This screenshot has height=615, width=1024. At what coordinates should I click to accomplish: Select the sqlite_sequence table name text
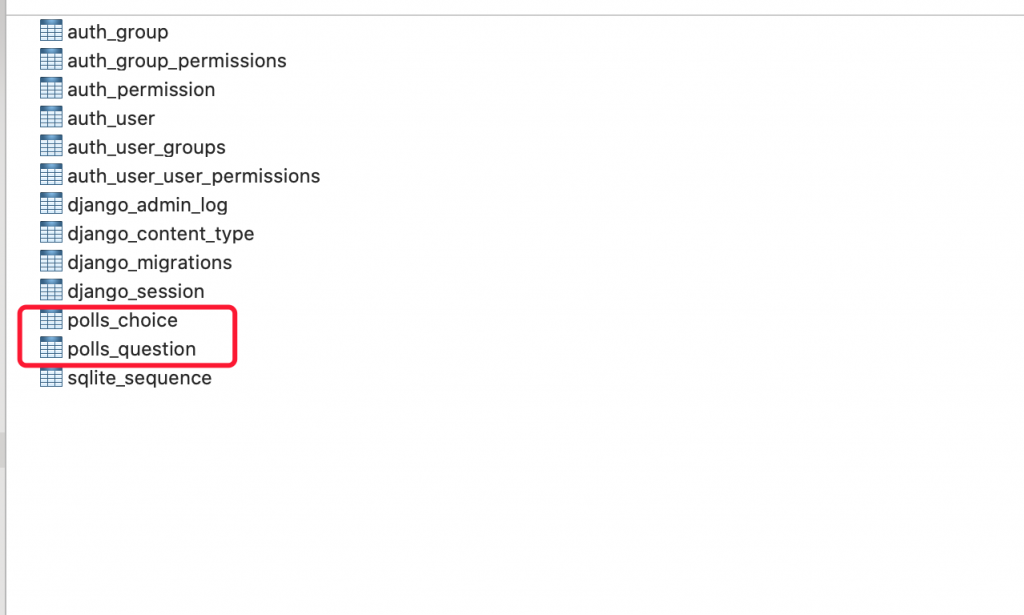coord(139,379)
